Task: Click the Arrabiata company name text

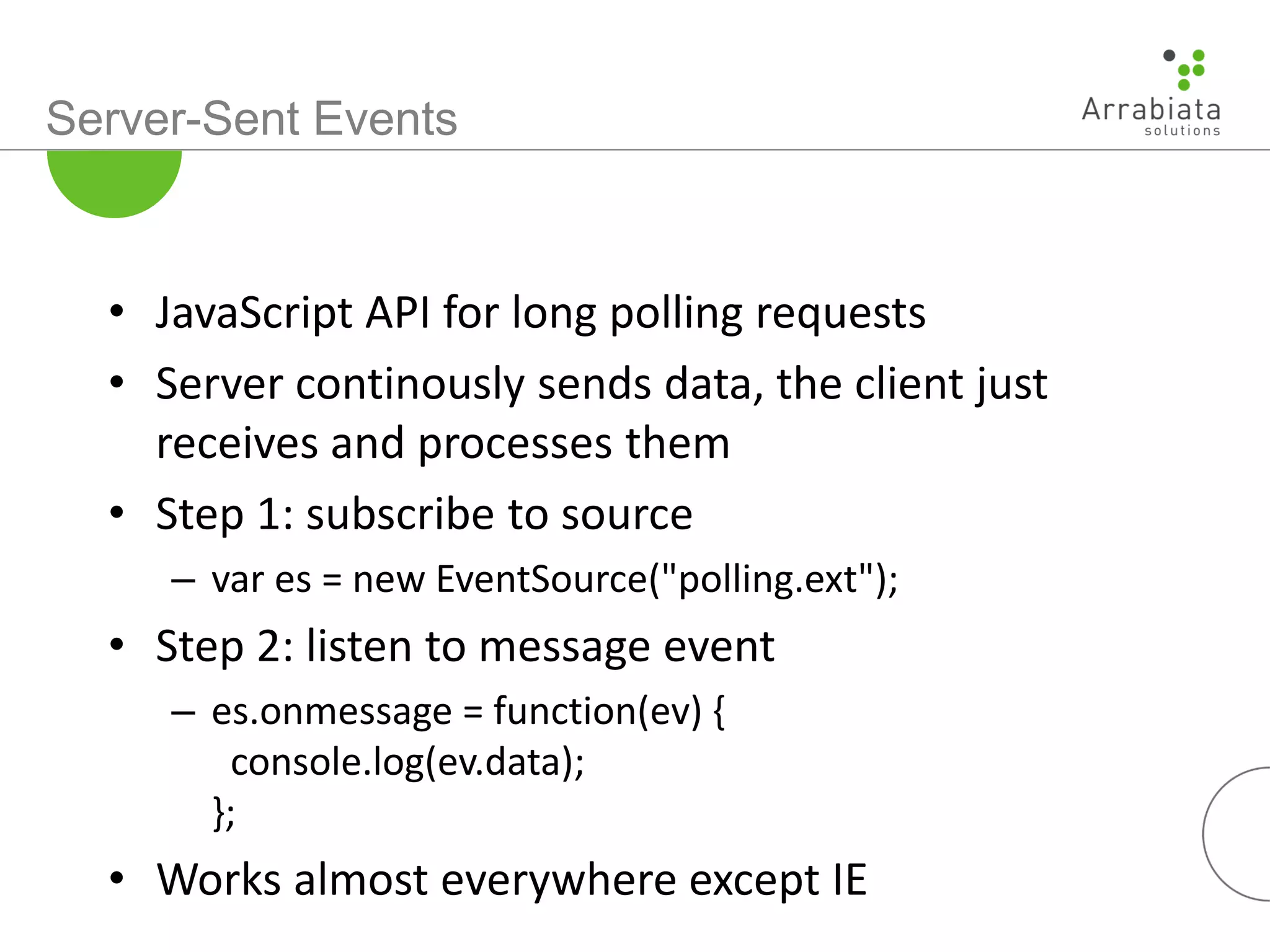Action: (x=1151, y=110)
